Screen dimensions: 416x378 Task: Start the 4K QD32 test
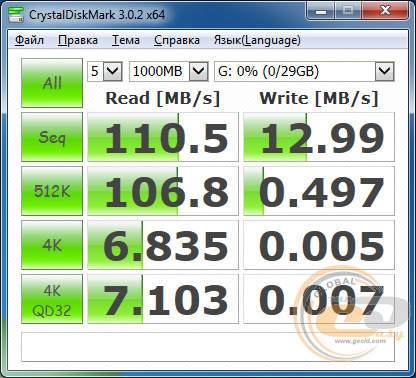pyautogui.click(x=52, y=299)
